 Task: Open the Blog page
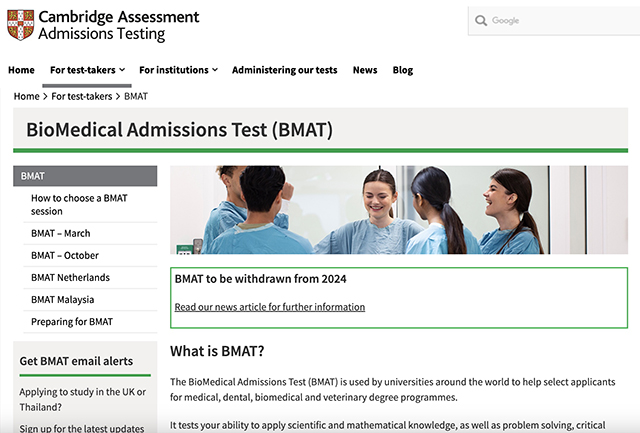tap(402, 70)
